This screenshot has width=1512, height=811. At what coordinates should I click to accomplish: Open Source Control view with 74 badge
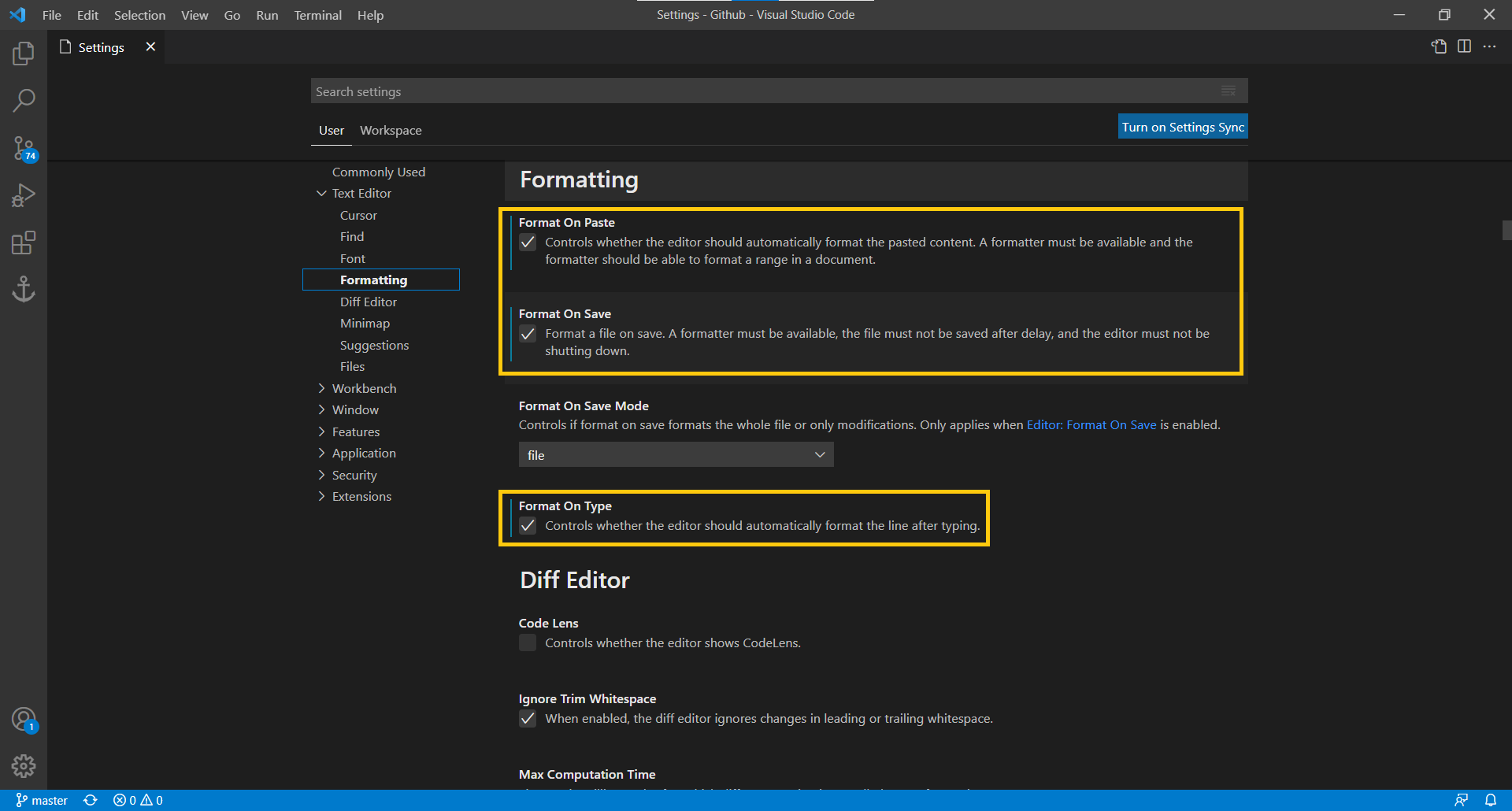(x=24, y=148)
